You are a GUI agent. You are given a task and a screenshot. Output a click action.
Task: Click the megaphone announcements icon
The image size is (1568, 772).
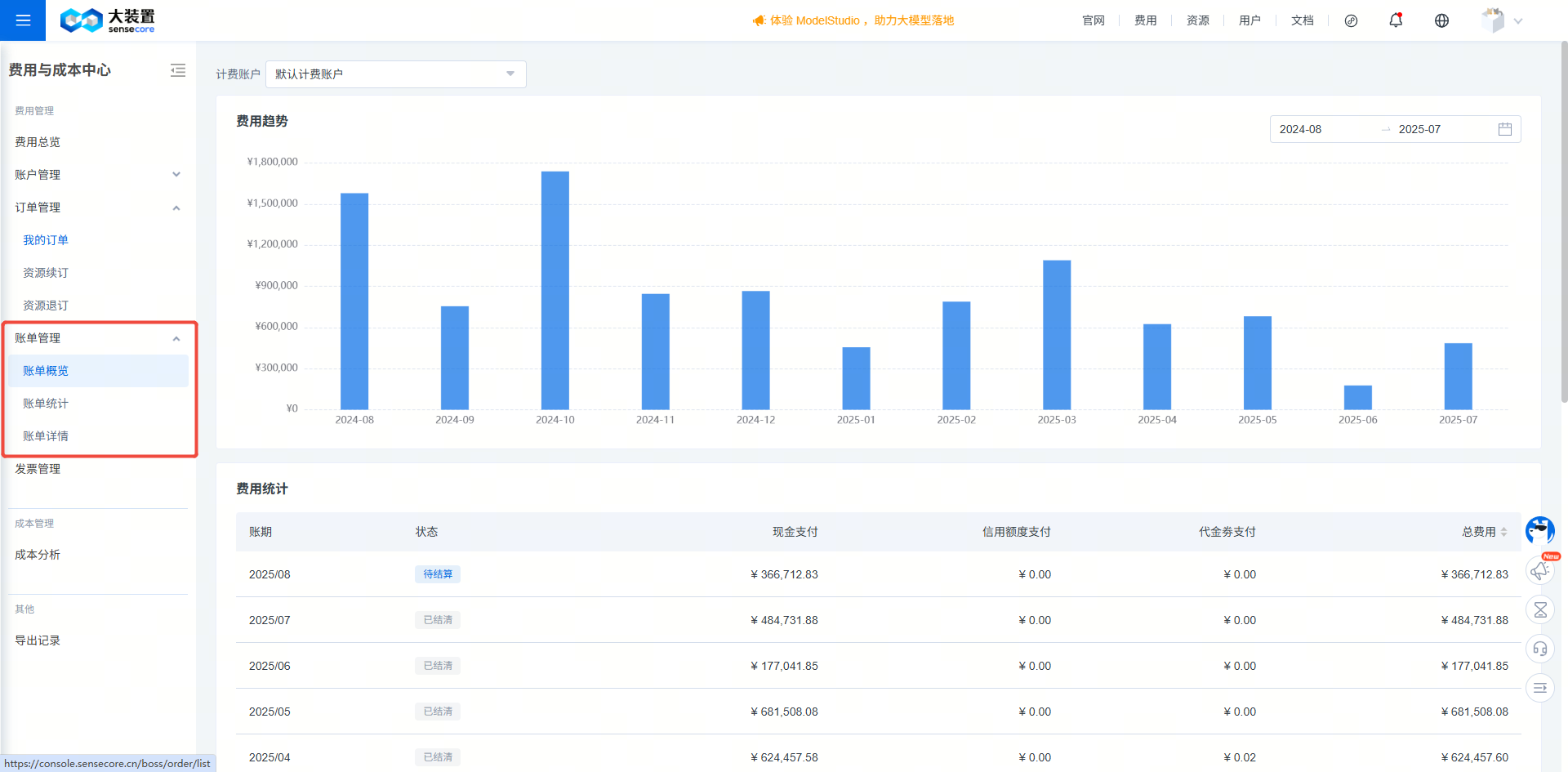tap(1540, 570)
